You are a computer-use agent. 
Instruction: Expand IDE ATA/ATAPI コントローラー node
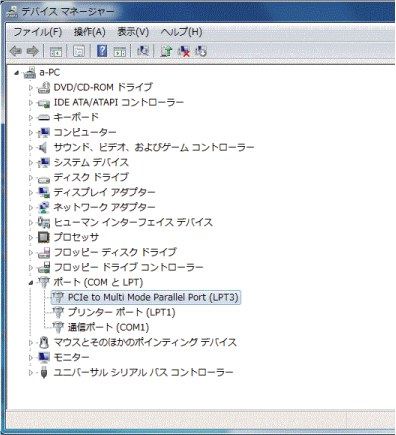[x=31, y=103]
